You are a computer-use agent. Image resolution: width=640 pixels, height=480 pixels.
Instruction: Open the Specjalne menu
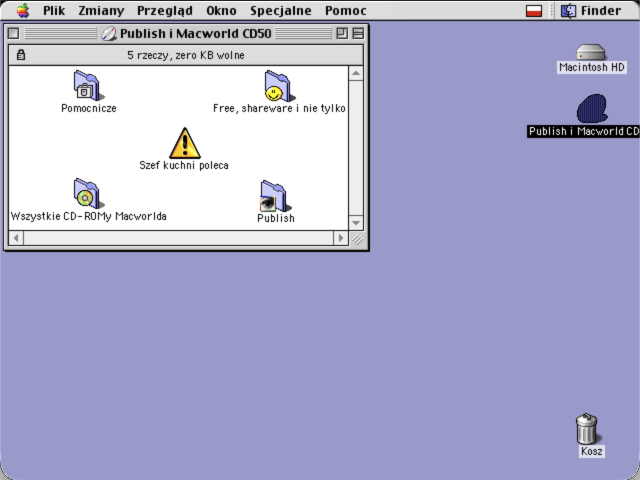pos(281,11)
